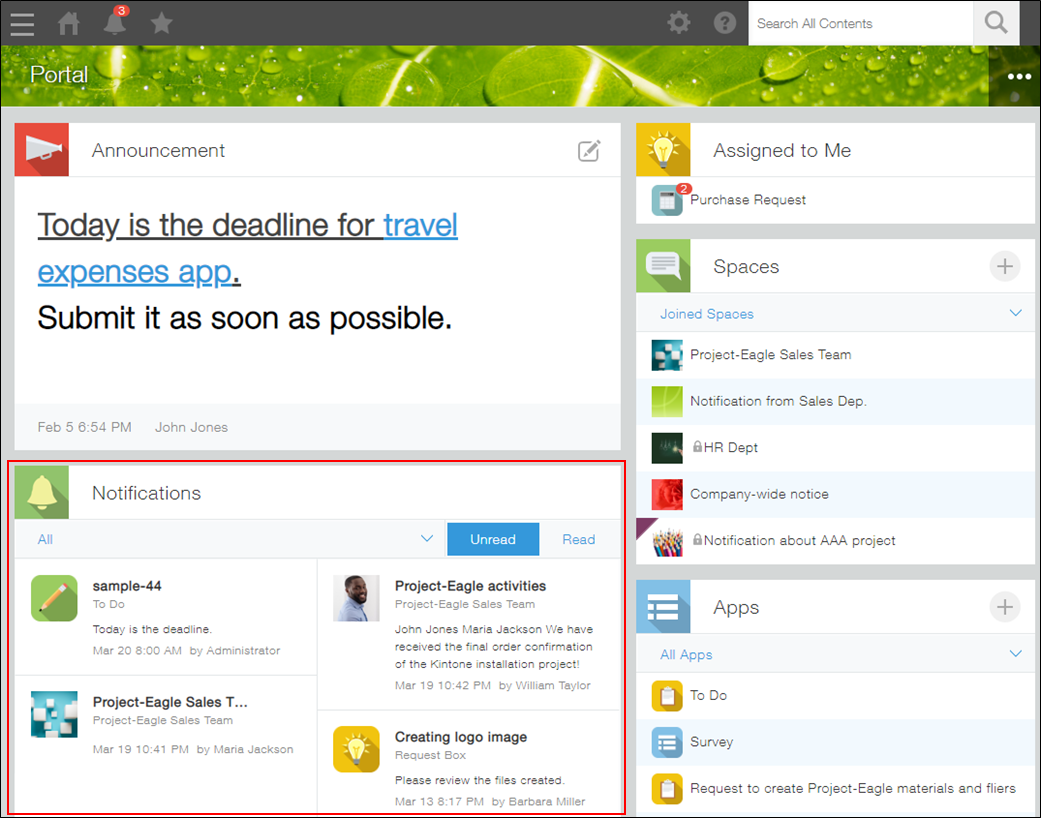Collapse the All Apps list
This screenshot has height=818, width=1041.
1016,653
